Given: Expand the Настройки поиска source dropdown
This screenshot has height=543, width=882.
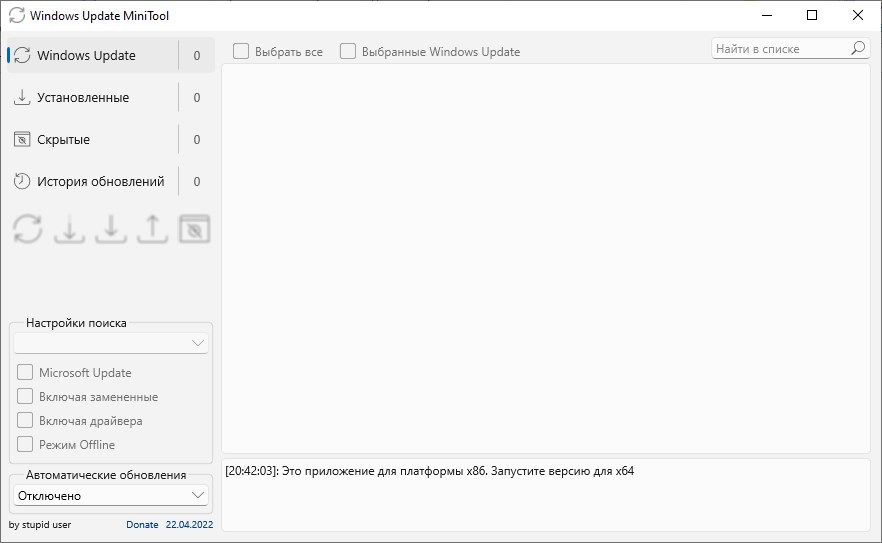Looking at the screenshot, I should pos(111,343).
